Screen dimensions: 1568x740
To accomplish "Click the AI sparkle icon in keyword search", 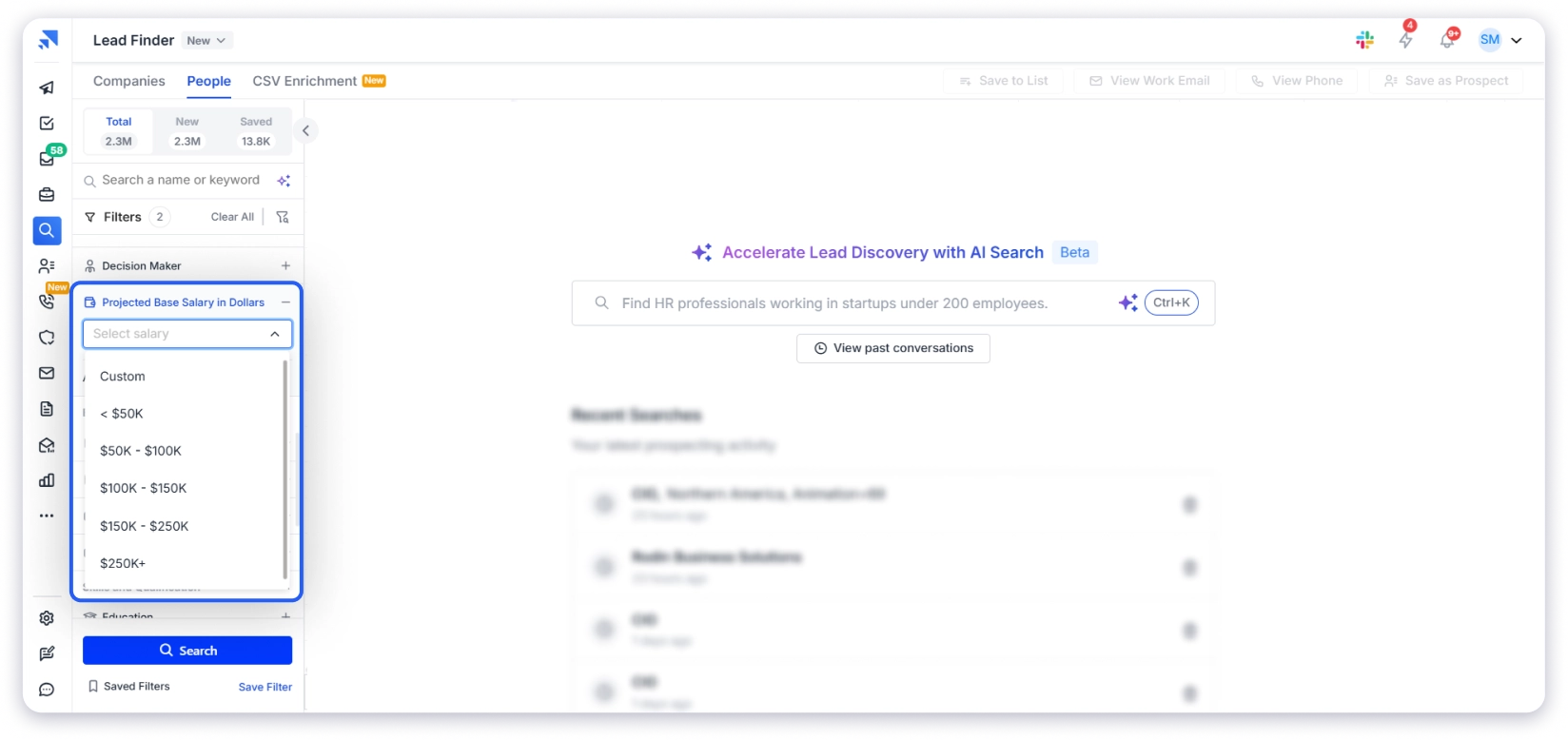I will 284,181.
